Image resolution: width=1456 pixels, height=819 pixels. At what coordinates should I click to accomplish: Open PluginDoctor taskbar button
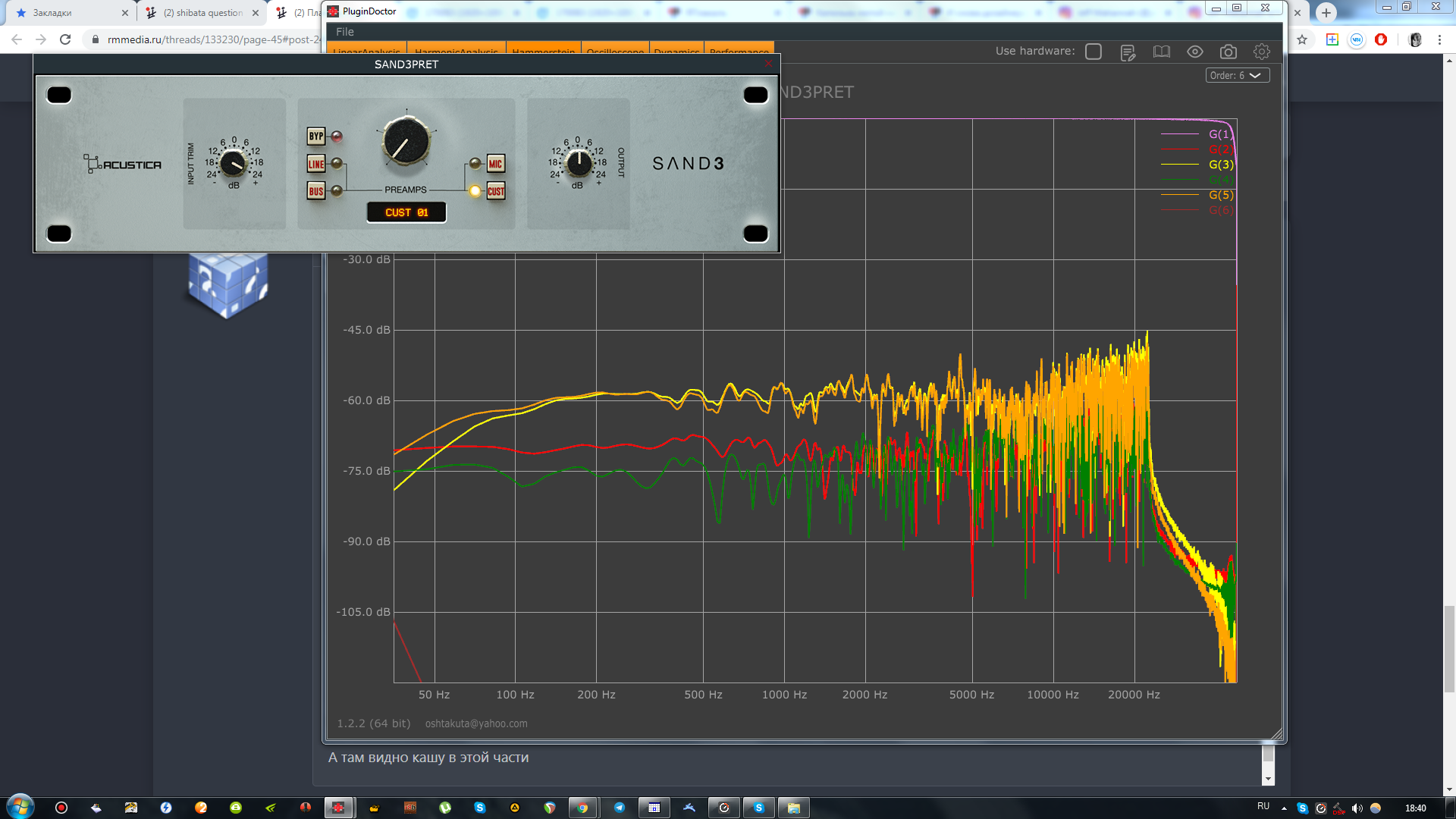[338, 808]
